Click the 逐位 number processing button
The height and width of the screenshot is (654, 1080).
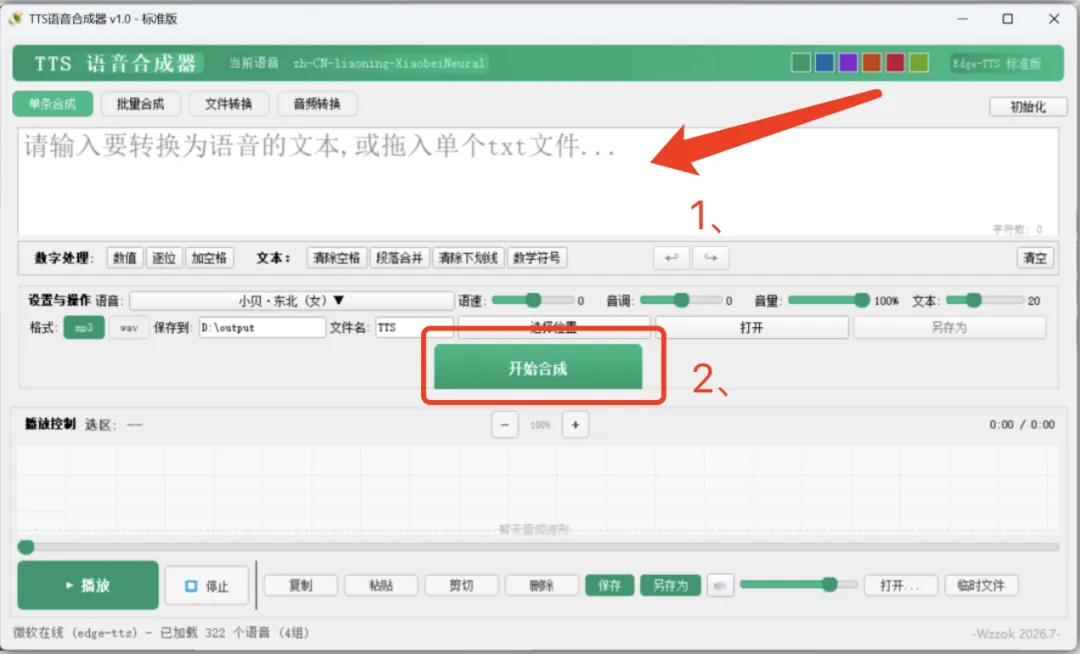[x=164, y=258]
